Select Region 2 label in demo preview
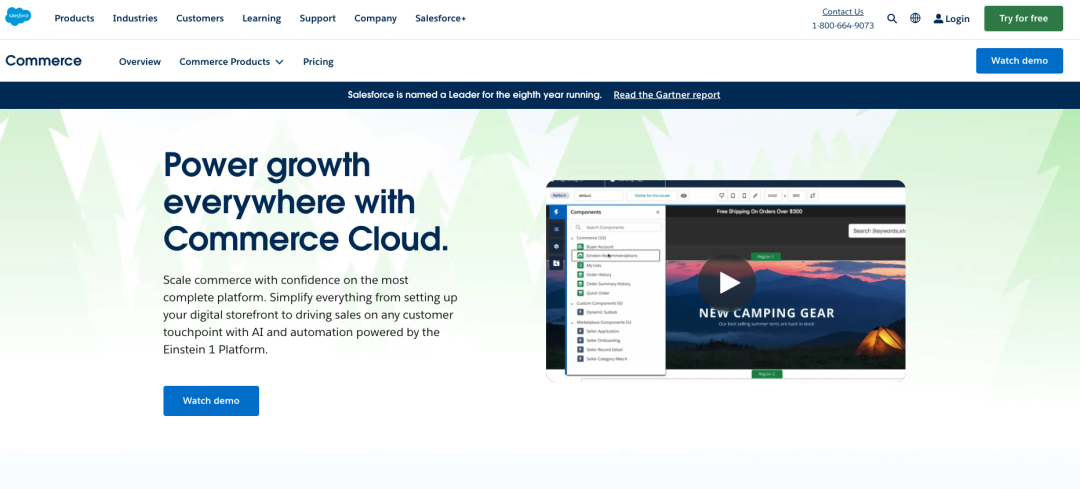The width and height of the screenshot is (1080, 489). click(767, 374)
